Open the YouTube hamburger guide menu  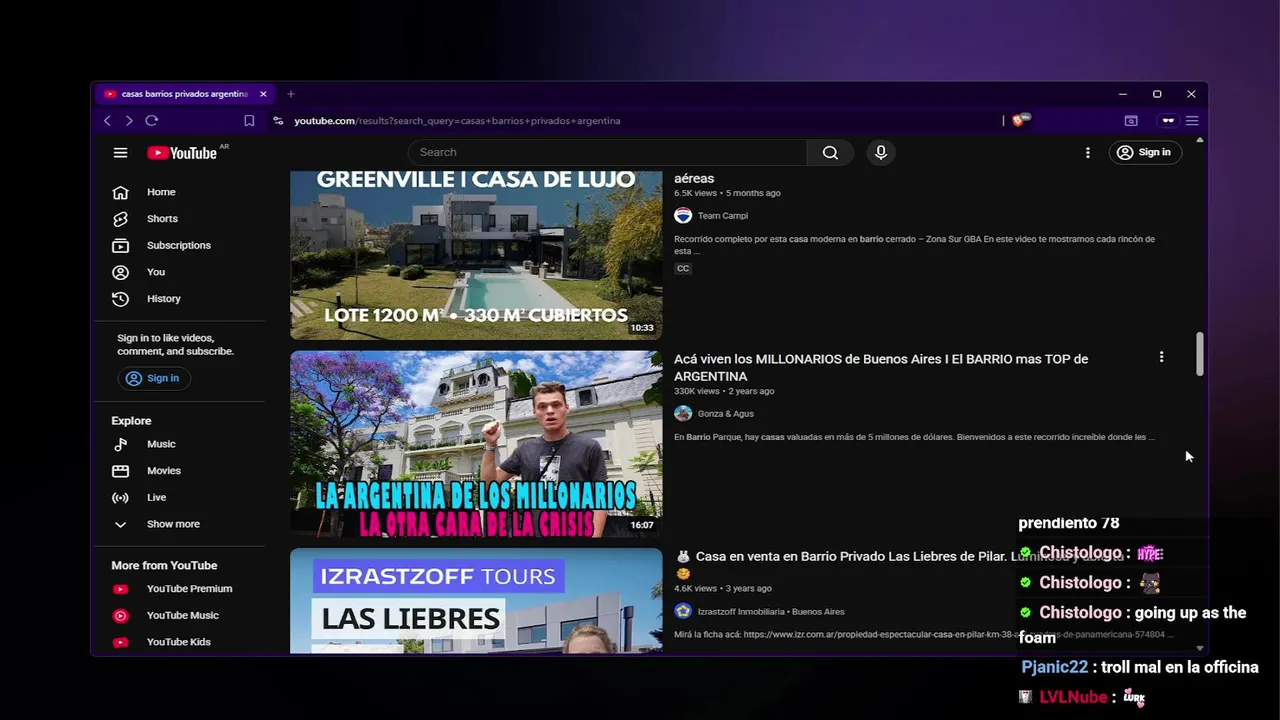pos(120,153)
